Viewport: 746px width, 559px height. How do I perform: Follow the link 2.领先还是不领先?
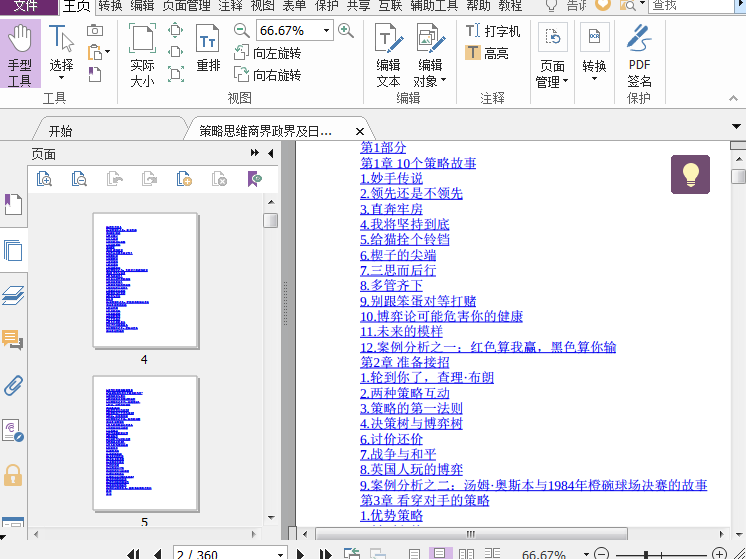point(411,194)
